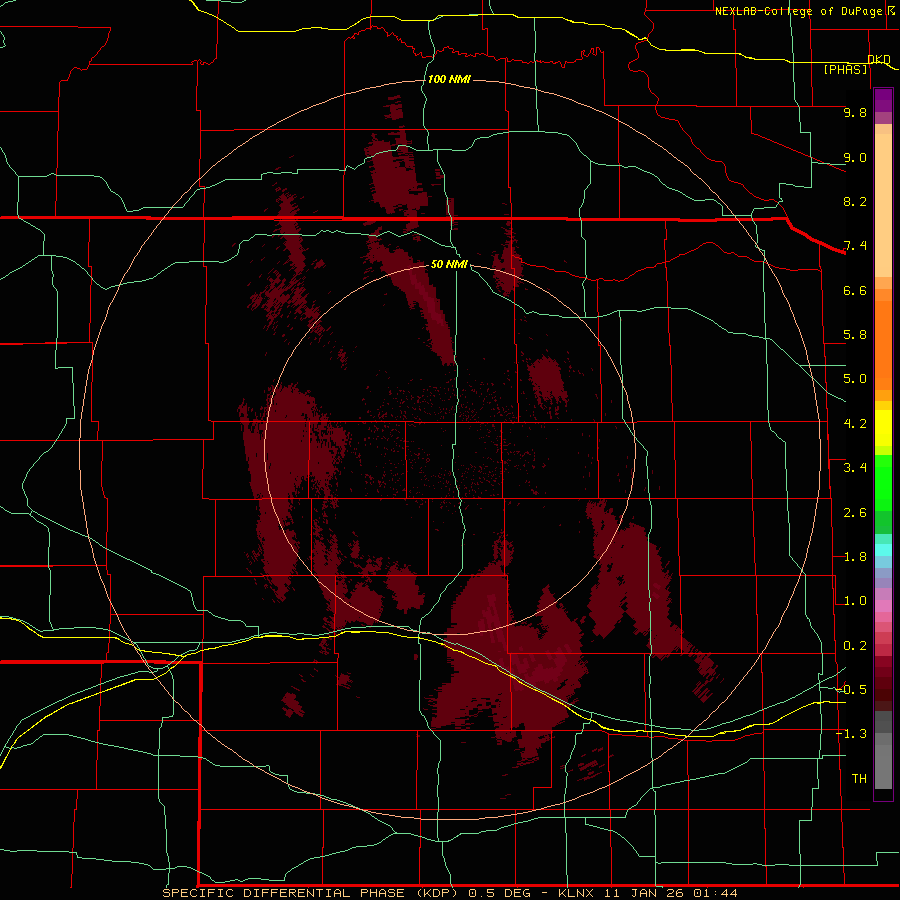Click the 100 NMI range ring label
The width and height of the screenshot is (900, 900).
pos(449,79)
